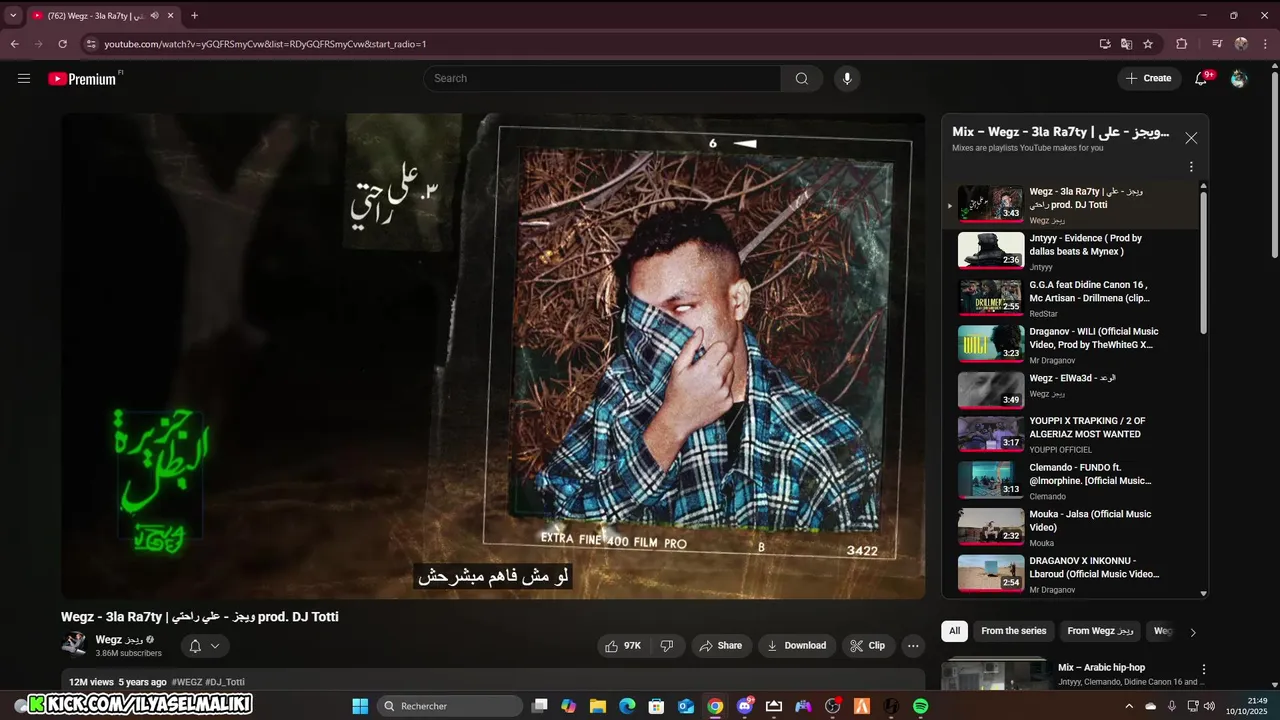
Task: Open File Explorer from the taskbar
Action: (598, 706)
